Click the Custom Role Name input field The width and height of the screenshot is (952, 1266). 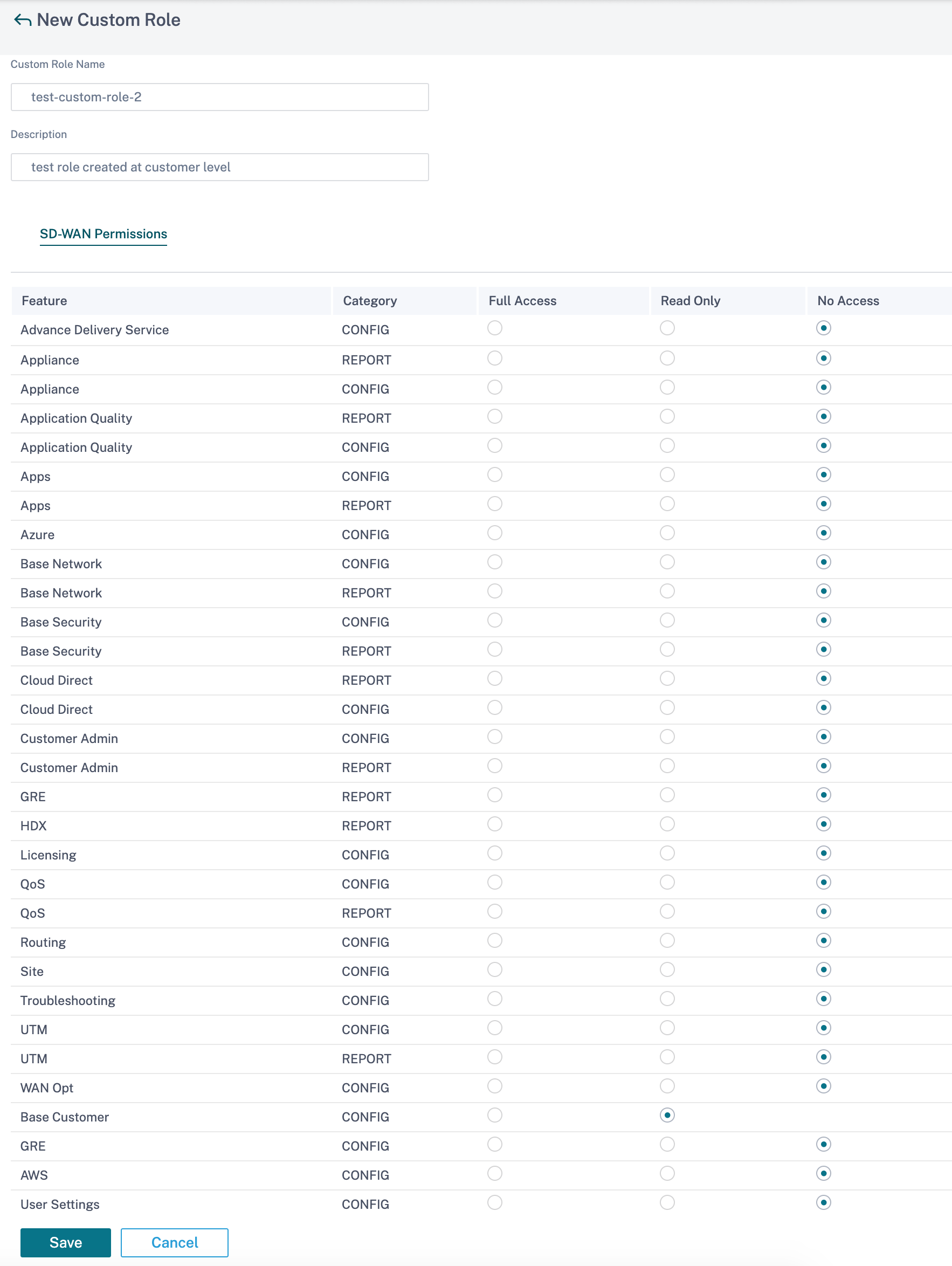click(220, 97)
